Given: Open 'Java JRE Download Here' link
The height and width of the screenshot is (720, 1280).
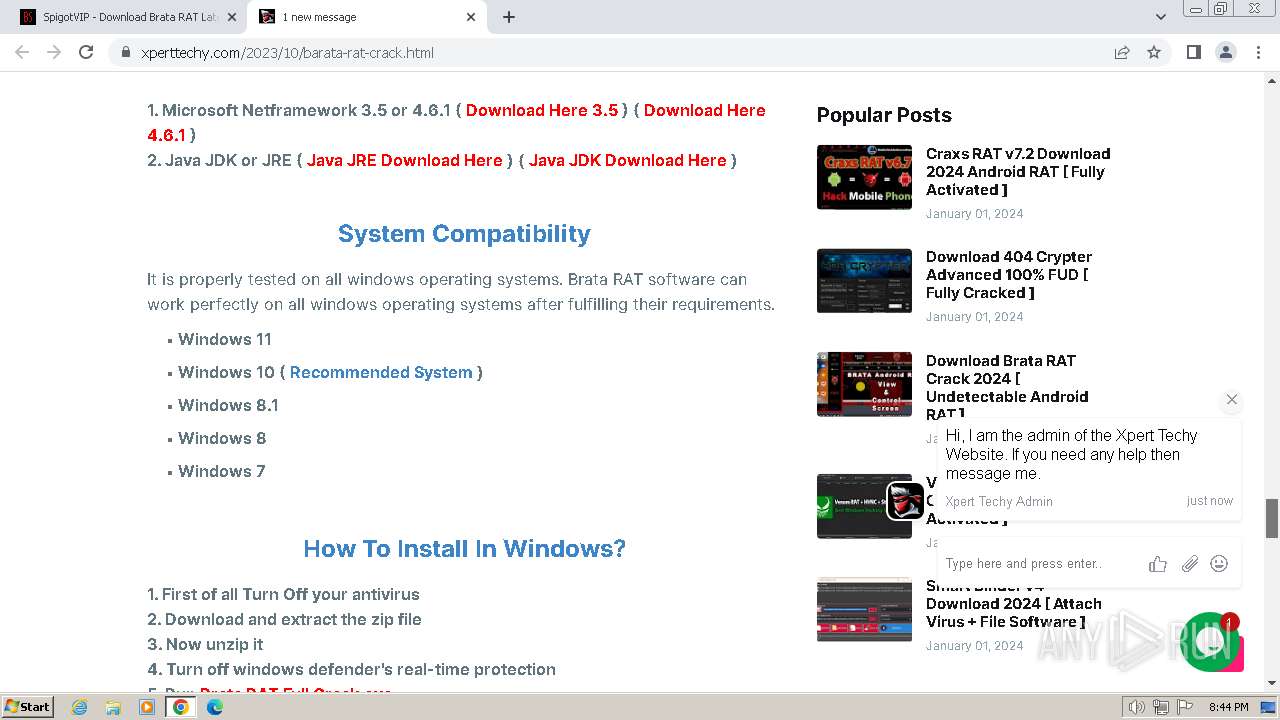Looking at the screenshot, I should (405, 160).
